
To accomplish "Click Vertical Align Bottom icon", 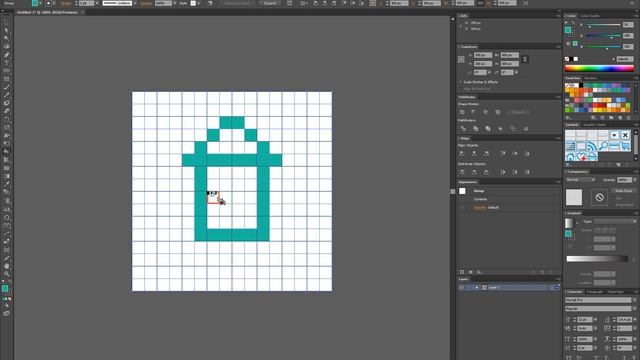I will [527, 153].
